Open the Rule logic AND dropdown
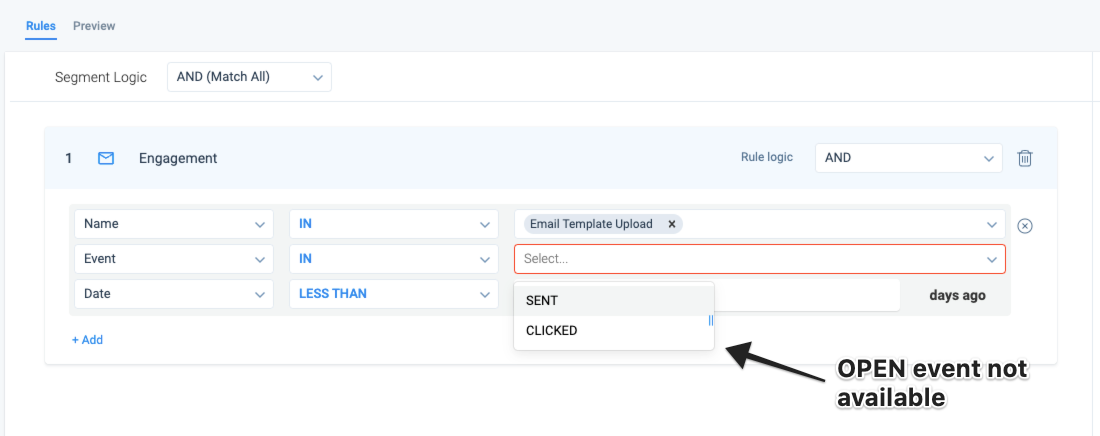Screen dimensions: 1100x436 point(908,158)
